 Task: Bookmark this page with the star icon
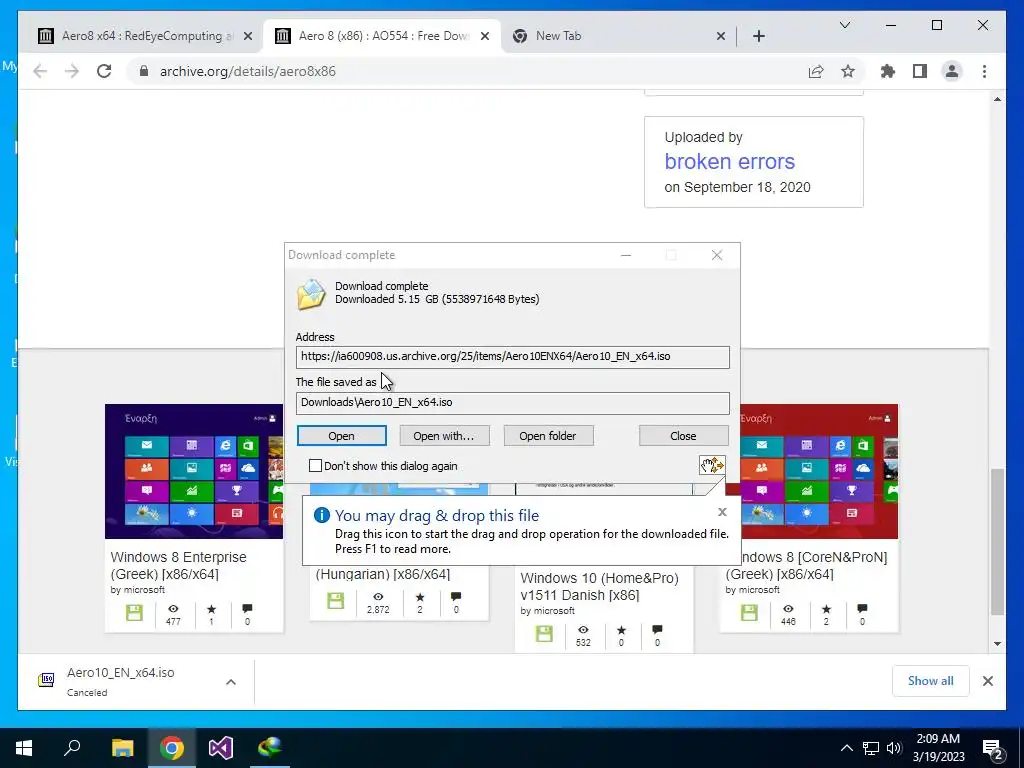pos(848,71)
